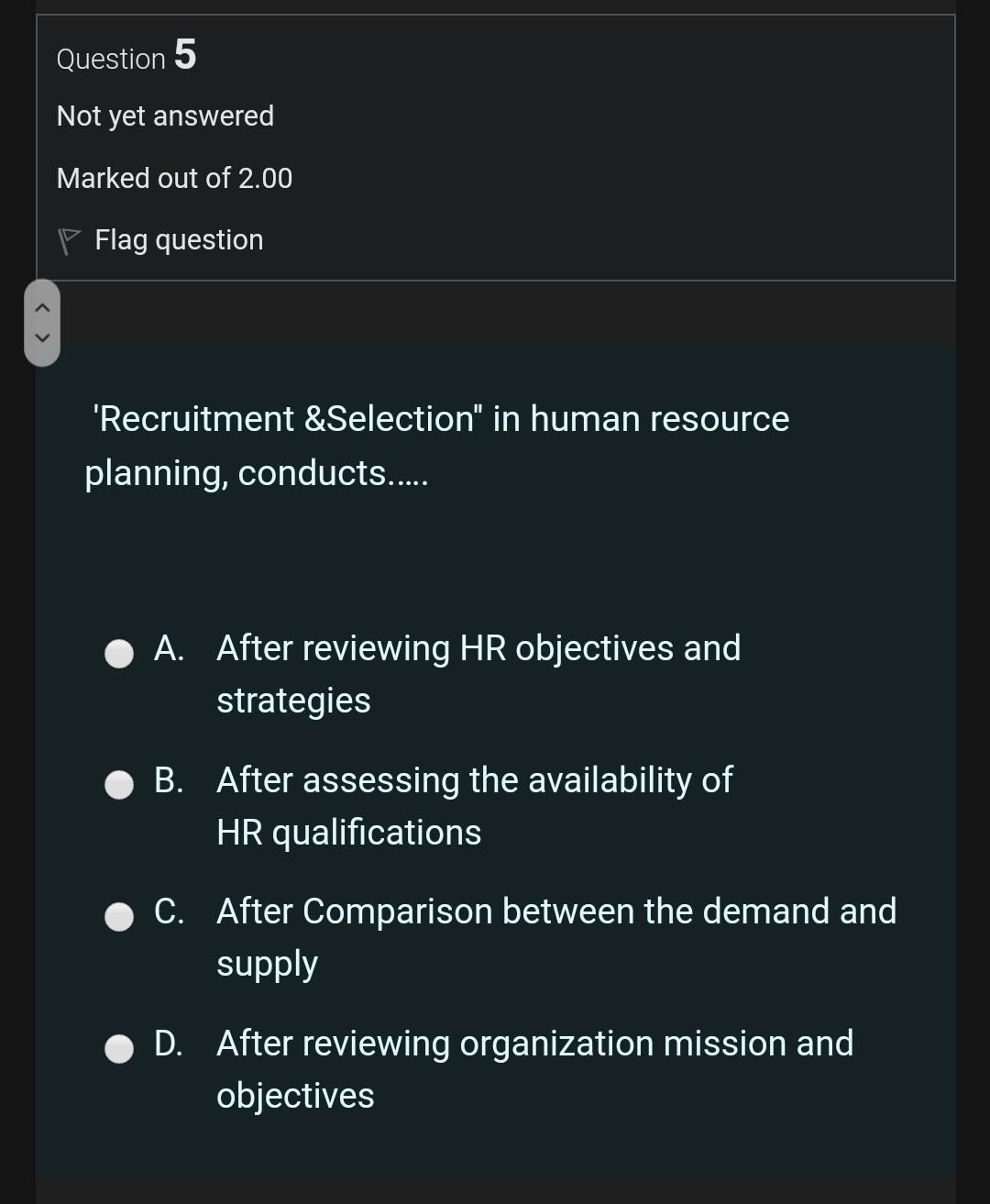990x1204 pixels.
Task: Click the Marked out of 2.00 label
Action: pyautogui.click(x=174, y=178)
